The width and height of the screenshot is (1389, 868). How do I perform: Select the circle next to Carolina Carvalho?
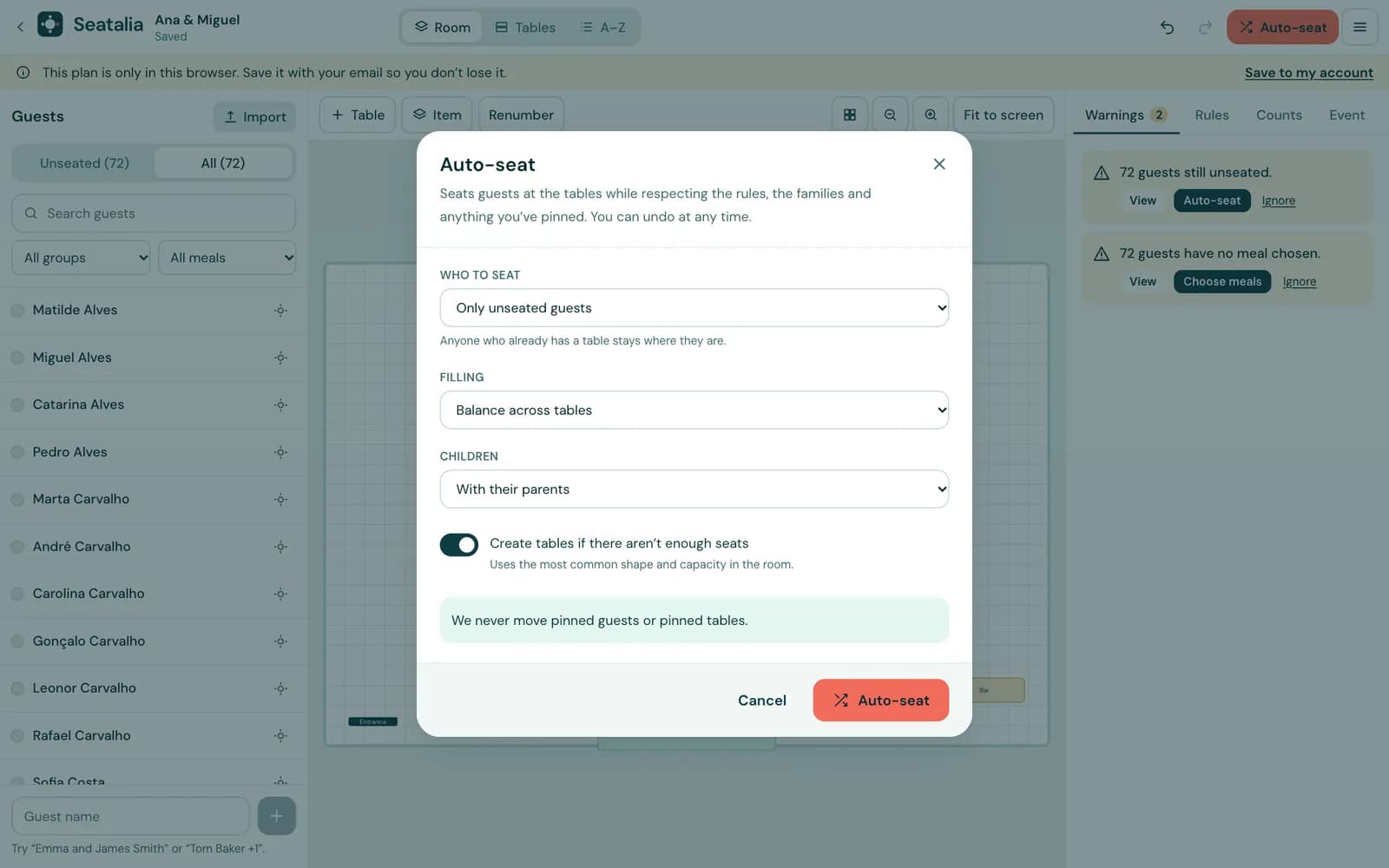click(17, 594)
